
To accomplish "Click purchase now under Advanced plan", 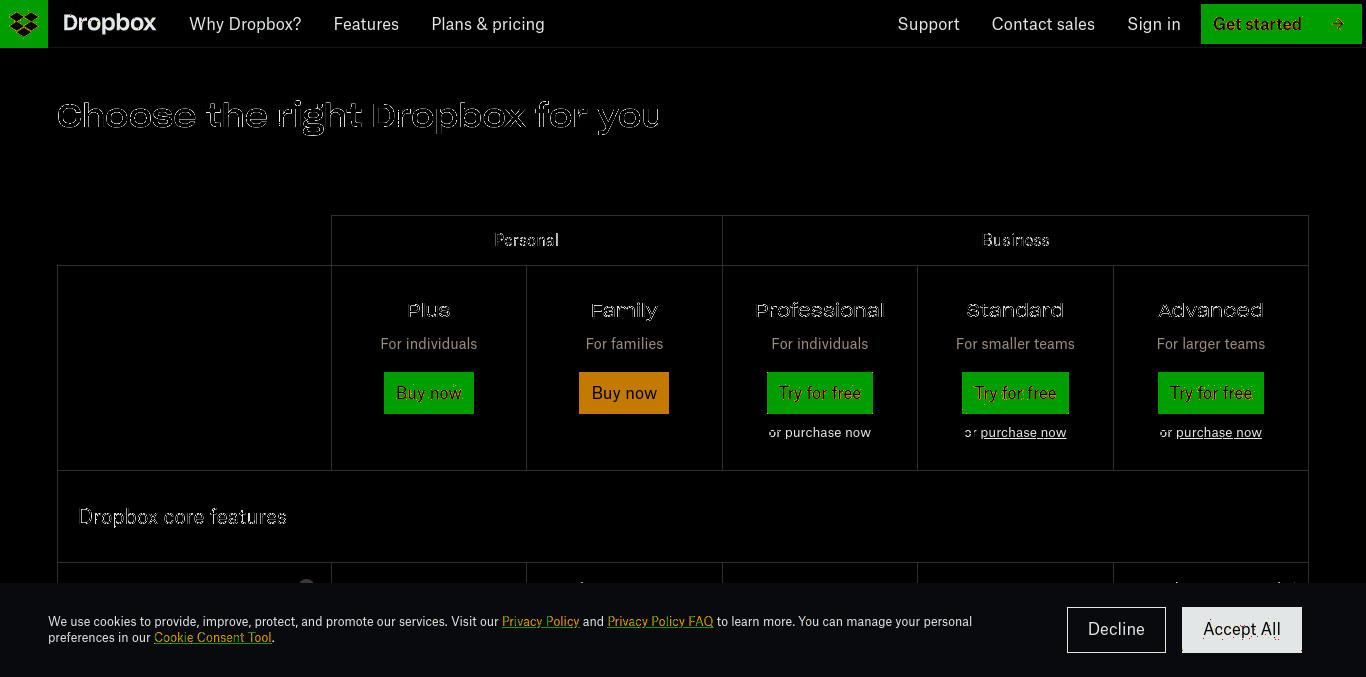I will 1219,433.
